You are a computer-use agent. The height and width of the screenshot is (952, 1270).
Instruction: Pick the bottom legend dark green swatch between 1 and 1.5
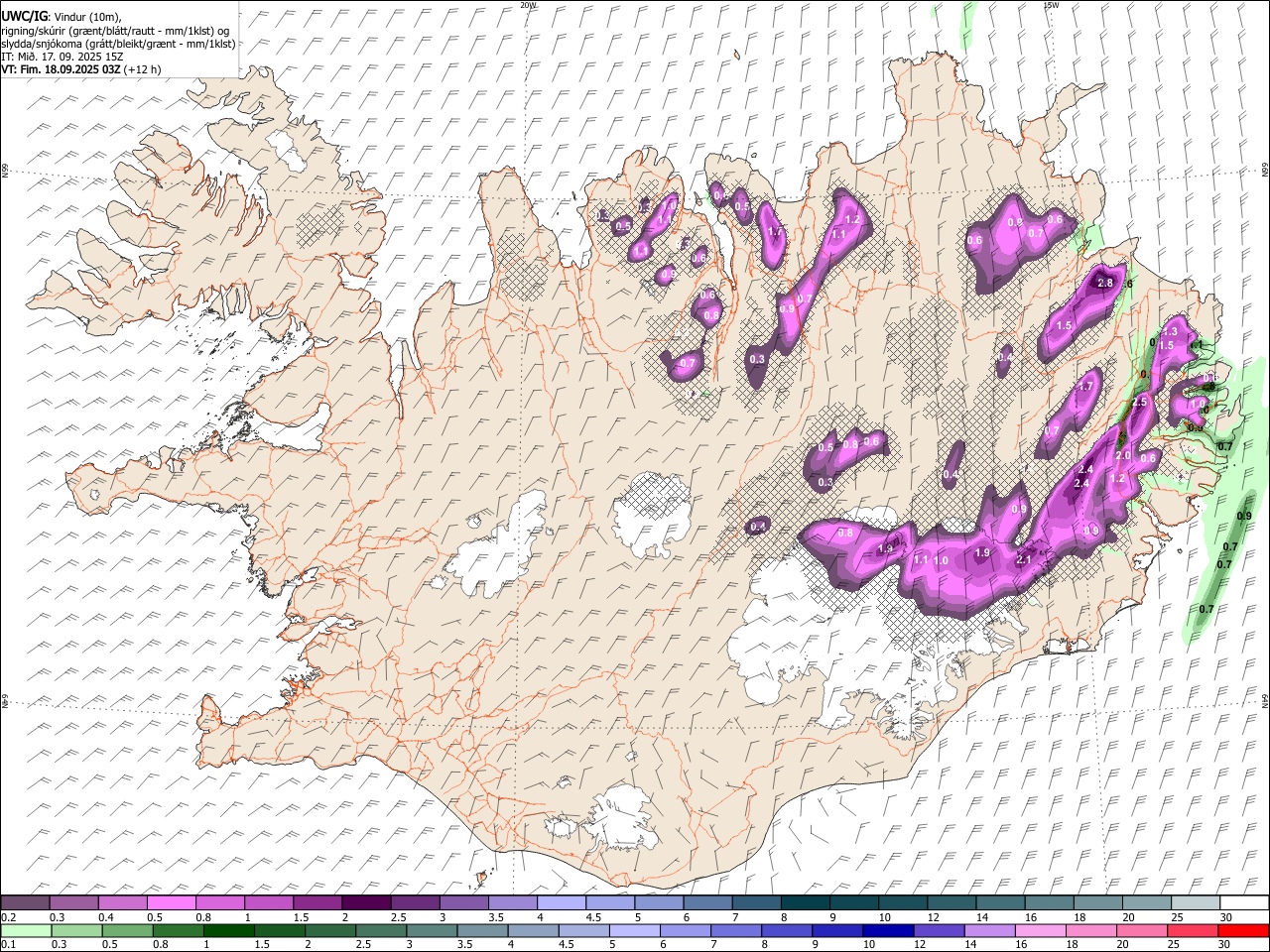pyautogui.click(x=228, y=930)
